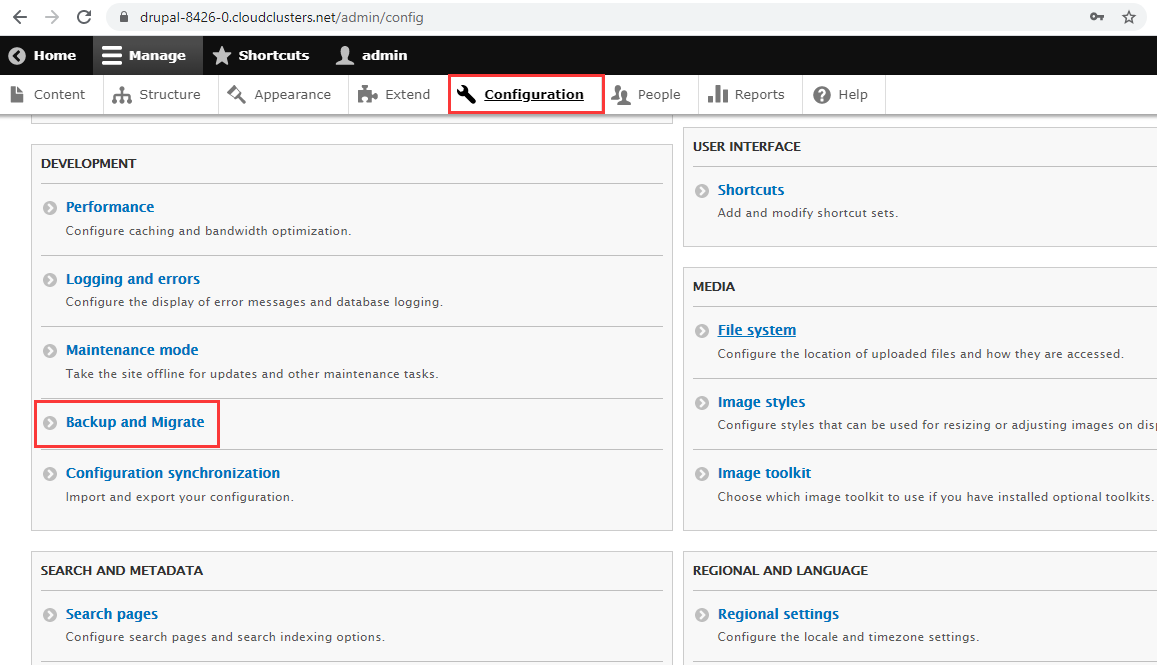Bookmark page with star icon
The height and width of the screenshot is (665, 1157).
(x=1129, y=17)
